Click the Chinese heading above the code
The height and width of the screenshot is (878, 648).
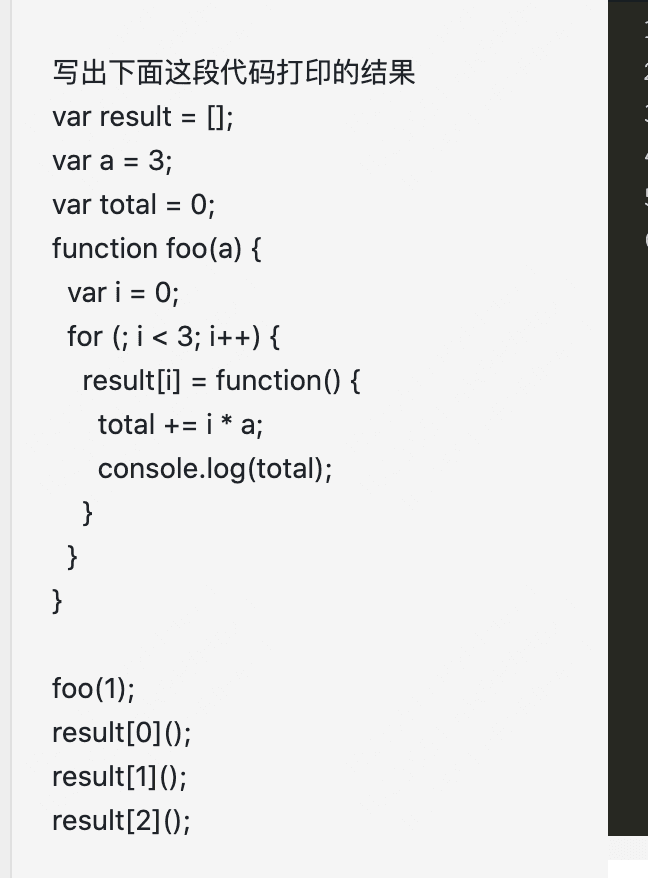coord(233,73)
